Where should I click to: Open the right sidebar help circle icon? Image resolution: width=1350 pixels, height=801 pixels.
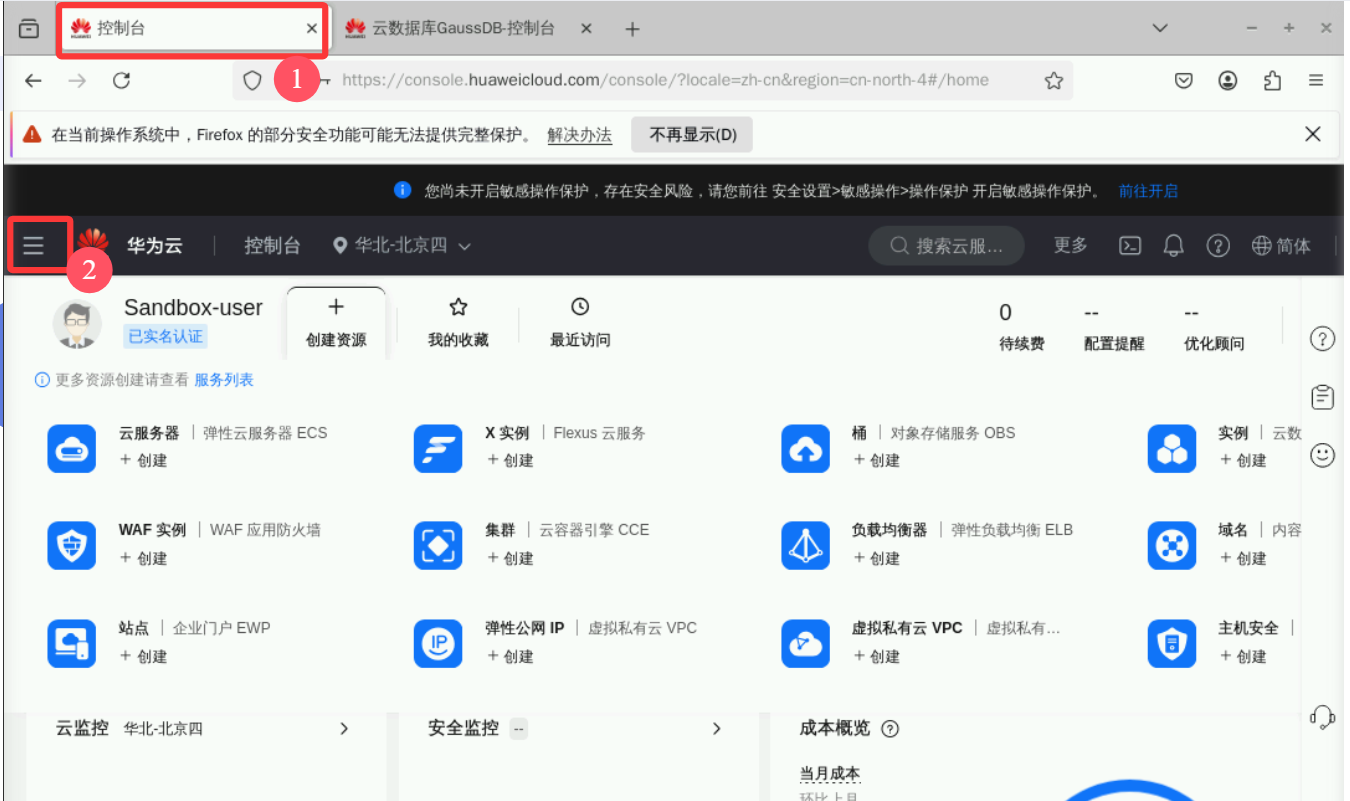(1322, 339)
